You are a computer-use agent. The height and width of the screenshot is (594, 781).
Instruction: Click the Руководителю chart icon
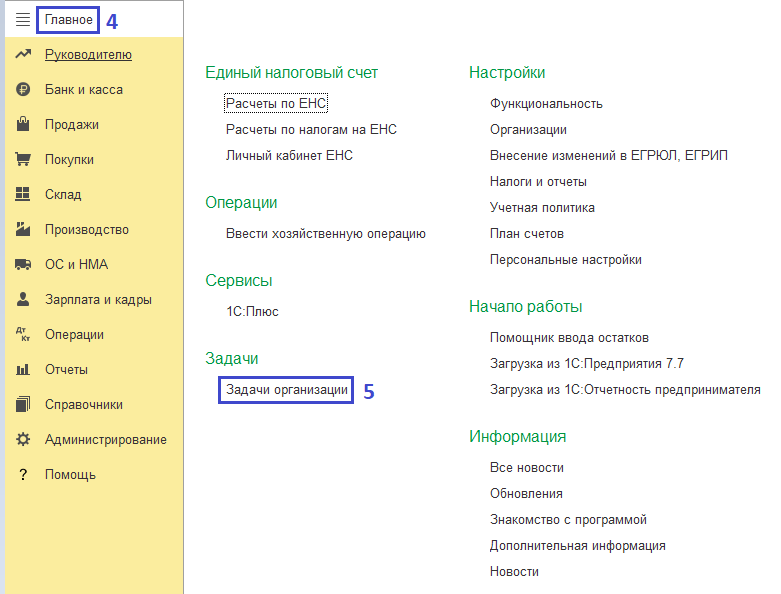pos(23,55)
